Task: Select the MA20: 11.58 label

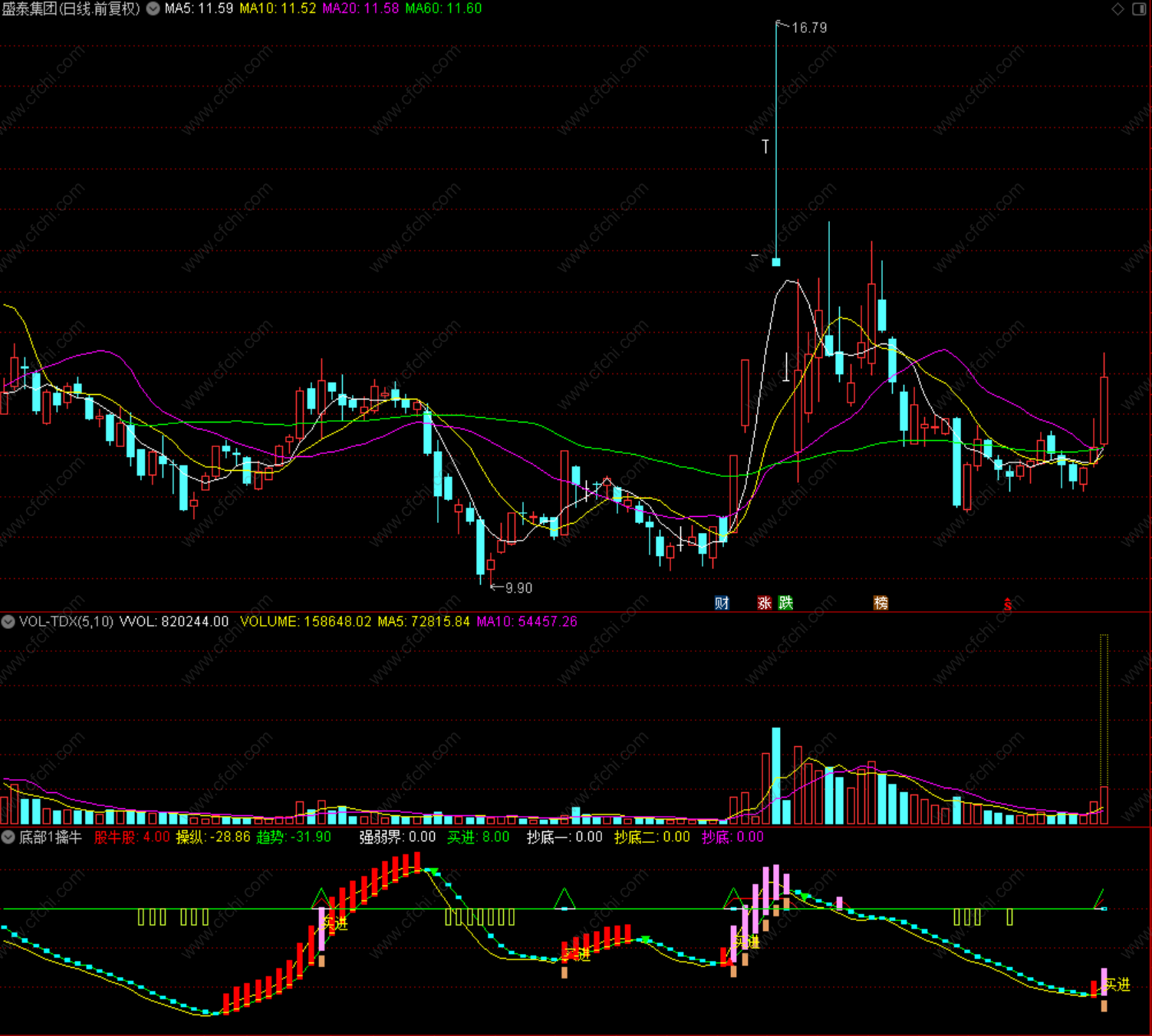Action: [360, 8]
